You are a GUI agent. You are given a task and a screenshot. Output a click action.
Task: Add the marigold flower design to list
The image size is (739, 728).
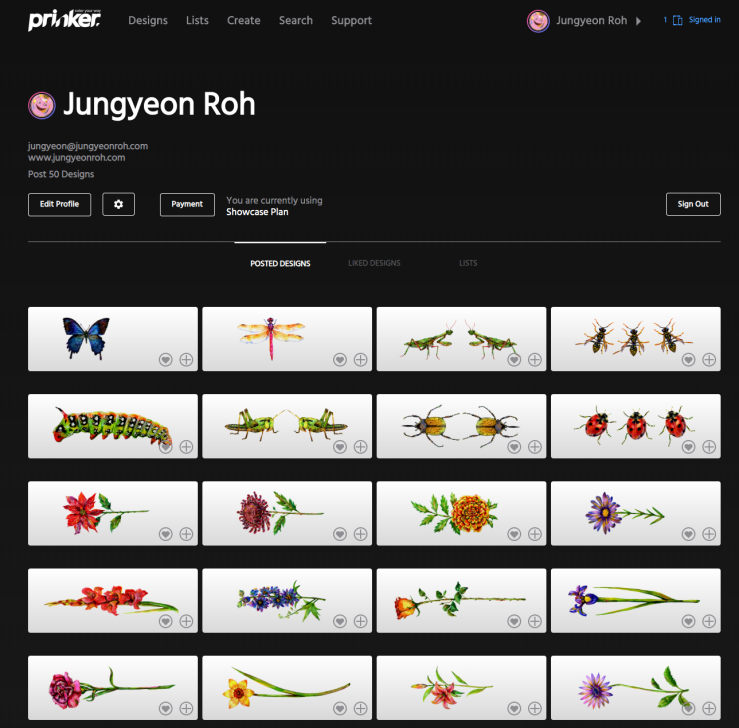click(534, 534)
